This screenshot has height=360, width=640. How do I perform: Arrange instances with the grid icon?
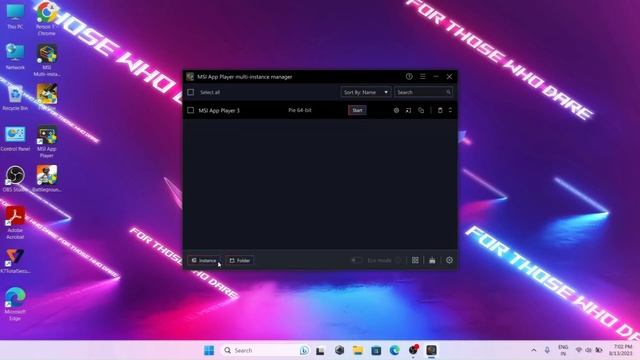click(x=415, y=260)
